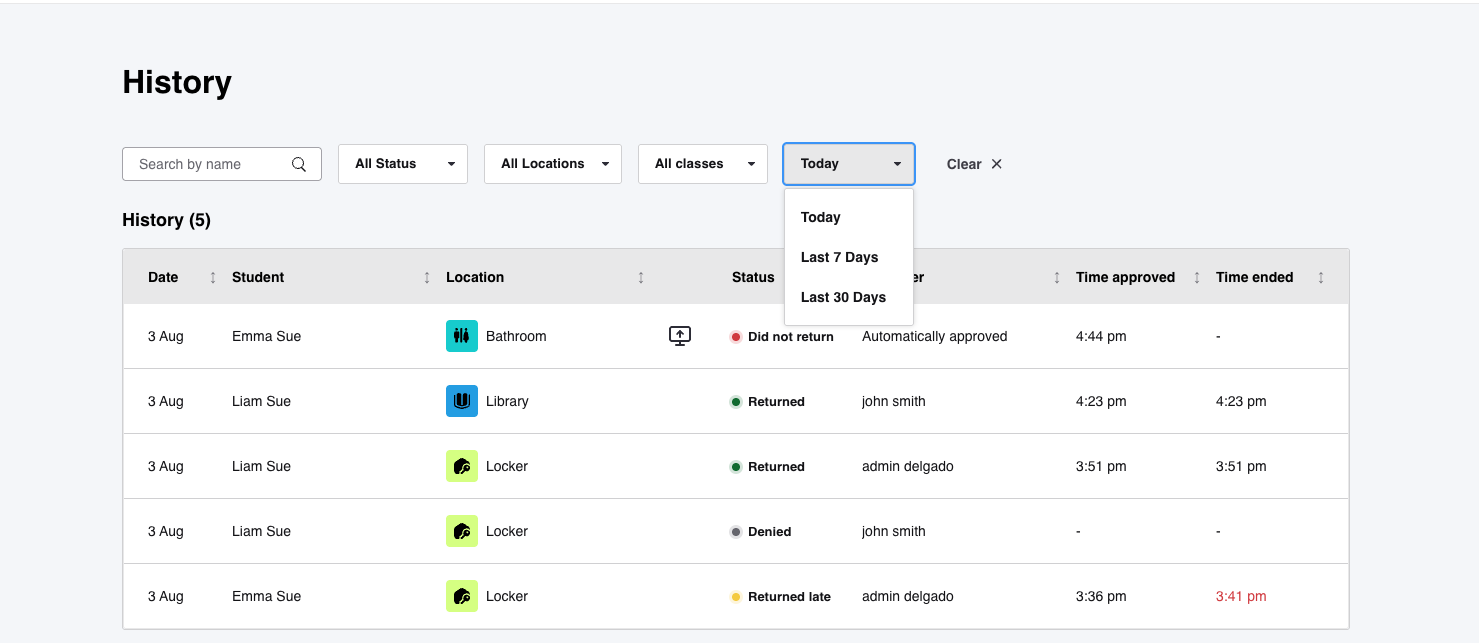Viewport: 1479px width, 643px height.
Task: Click Returned status in Library row
Action: pos(776,402)
